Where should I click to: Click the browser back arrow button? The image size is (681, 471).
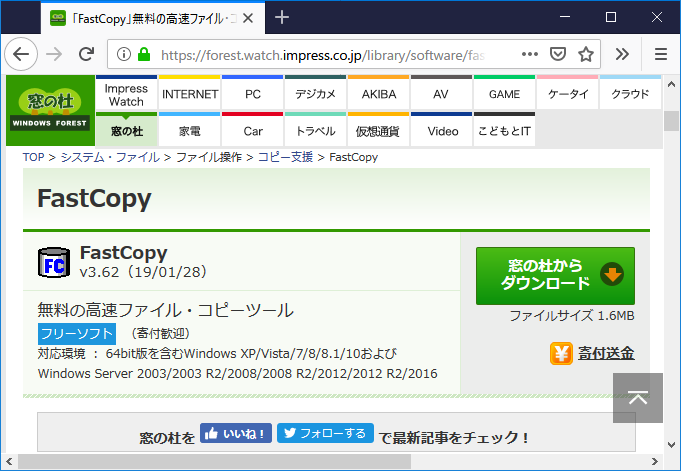coord(22,54)
